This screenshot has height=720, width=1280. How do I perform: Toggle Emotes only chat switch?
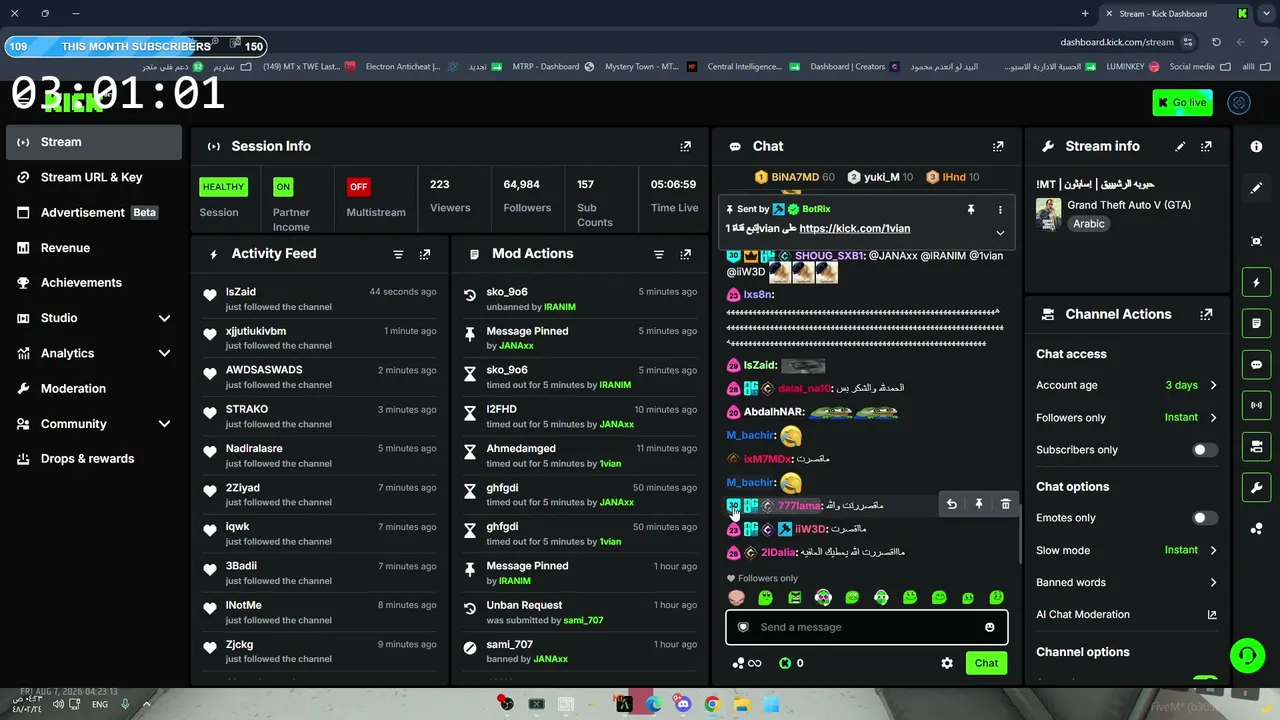pyautogui.click(x=1205, y=518)
